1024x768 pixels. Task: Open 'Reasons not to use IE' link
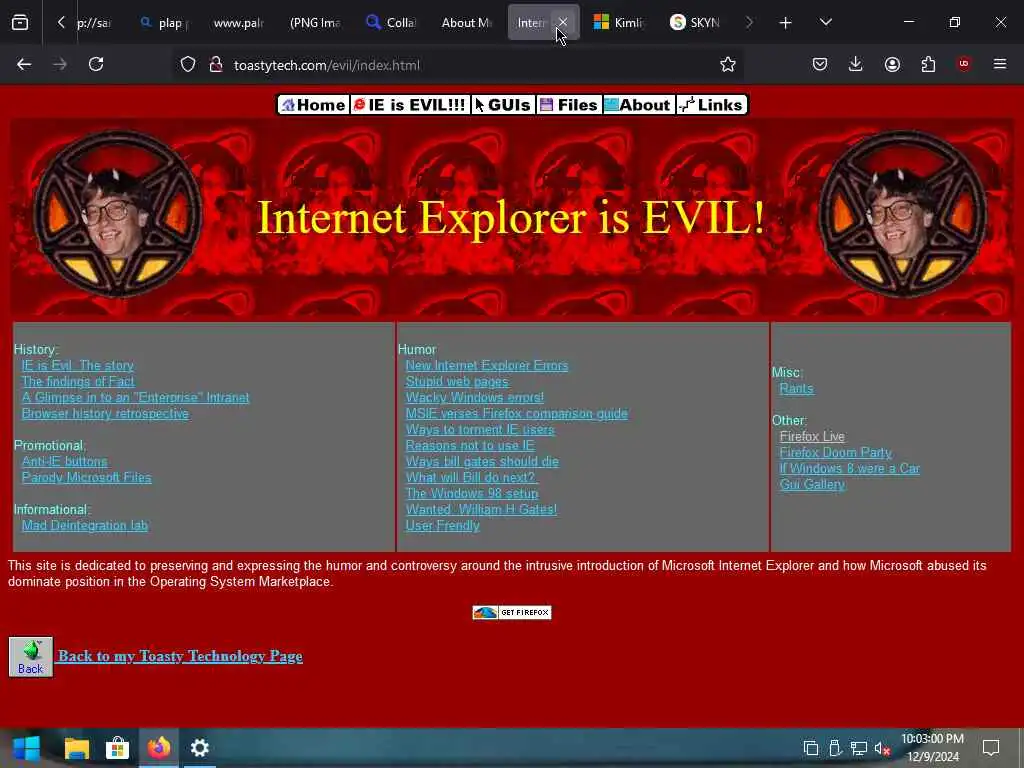tap(470, 445)
